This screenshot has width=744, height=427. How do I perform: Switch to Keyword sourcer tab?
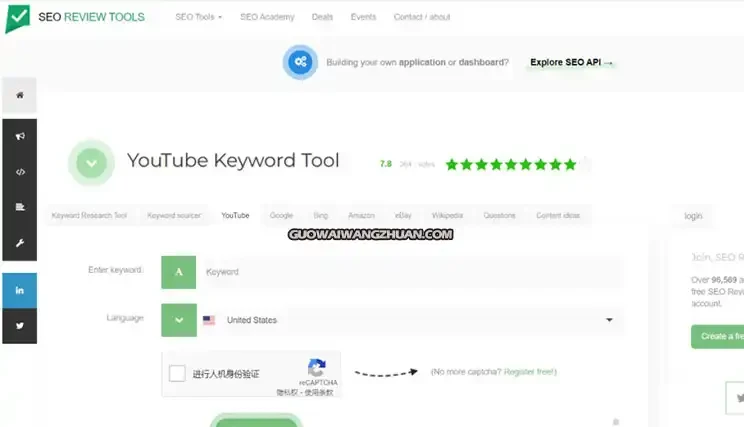point(174,215)
